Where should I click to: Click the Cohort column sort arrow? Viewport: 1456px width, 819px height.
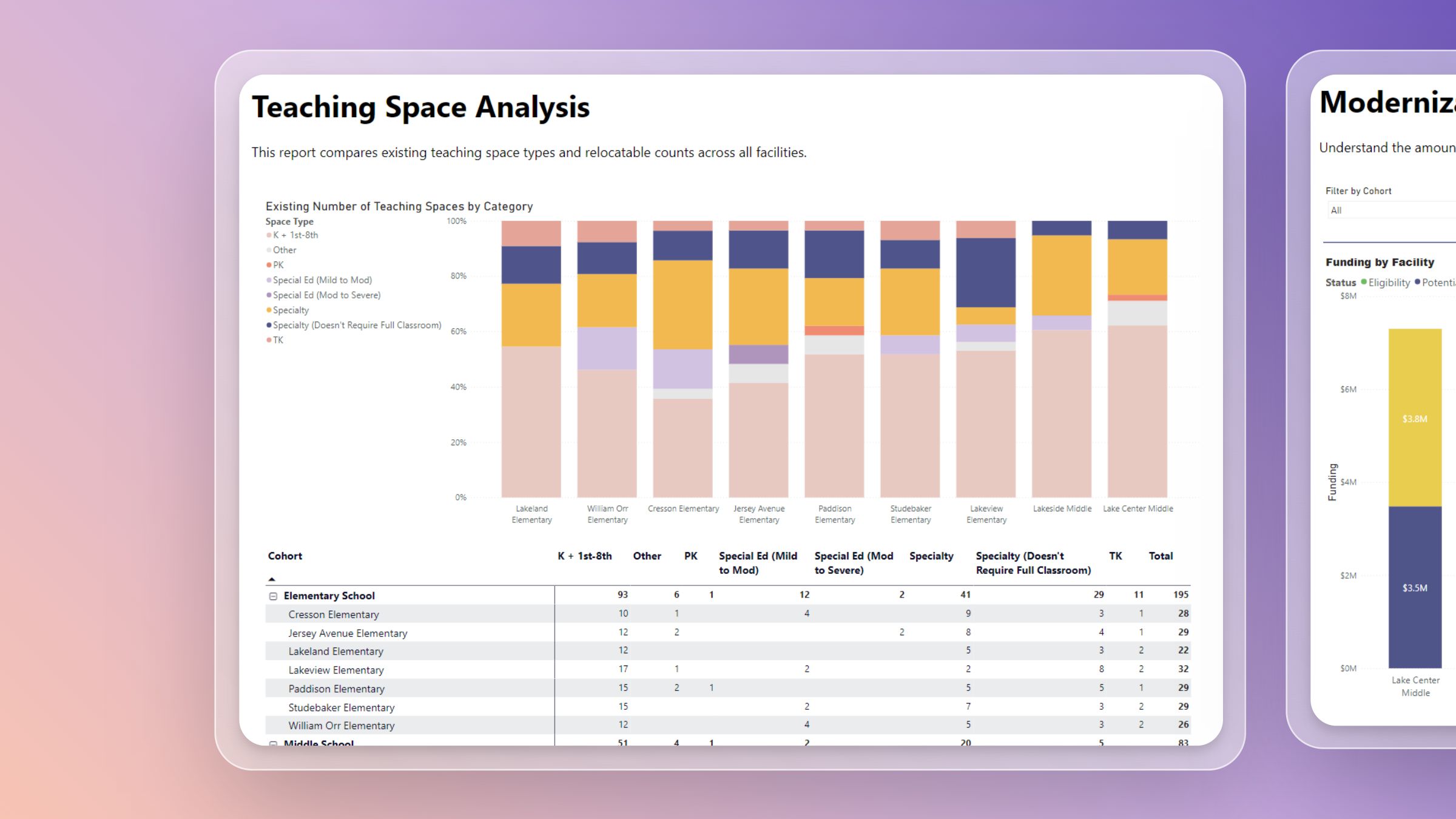pyautogui.click(x=272, y=579)
